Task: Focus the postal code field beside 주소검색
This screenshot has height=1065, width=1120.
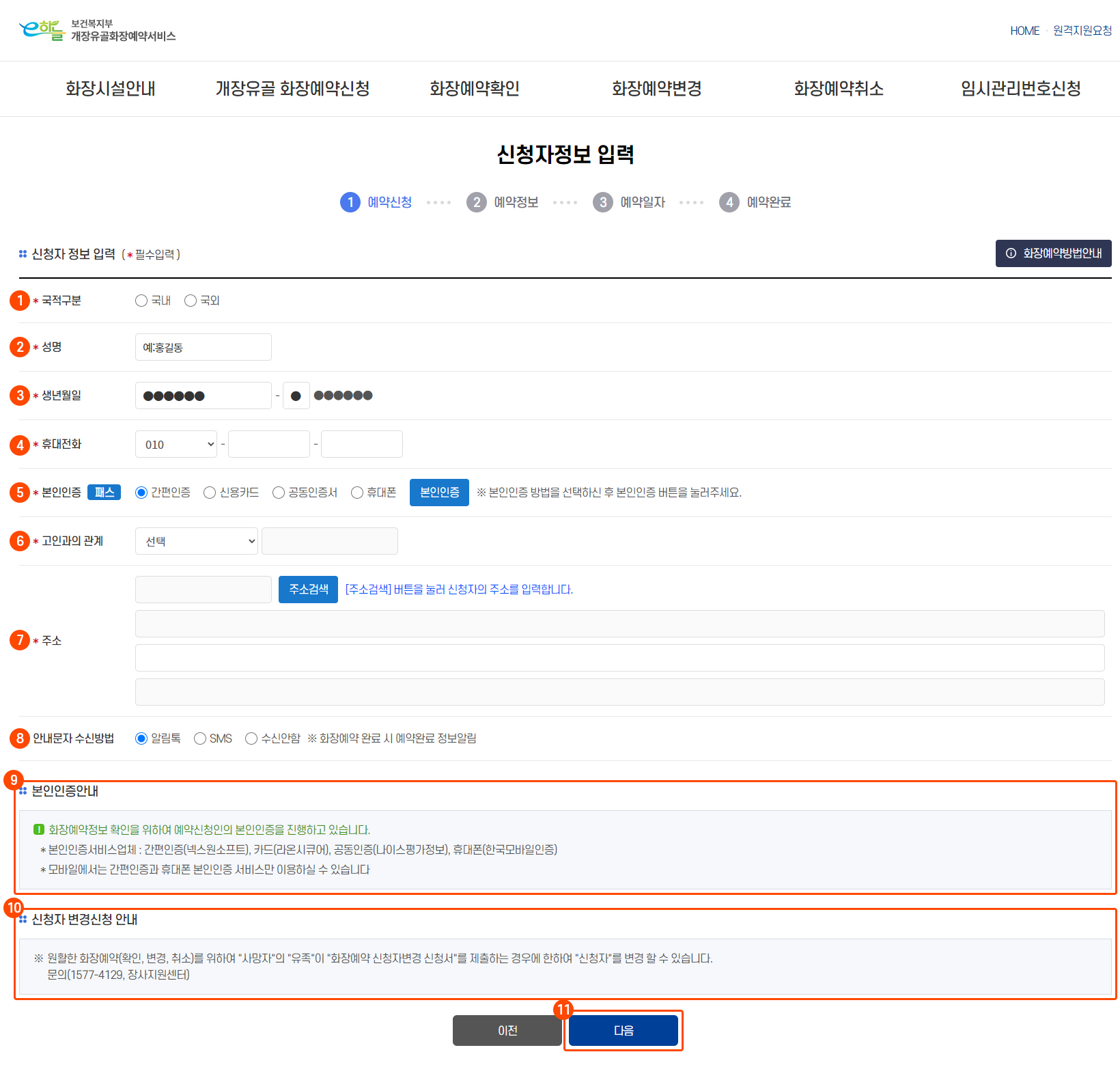Action: tap(204, 590)
